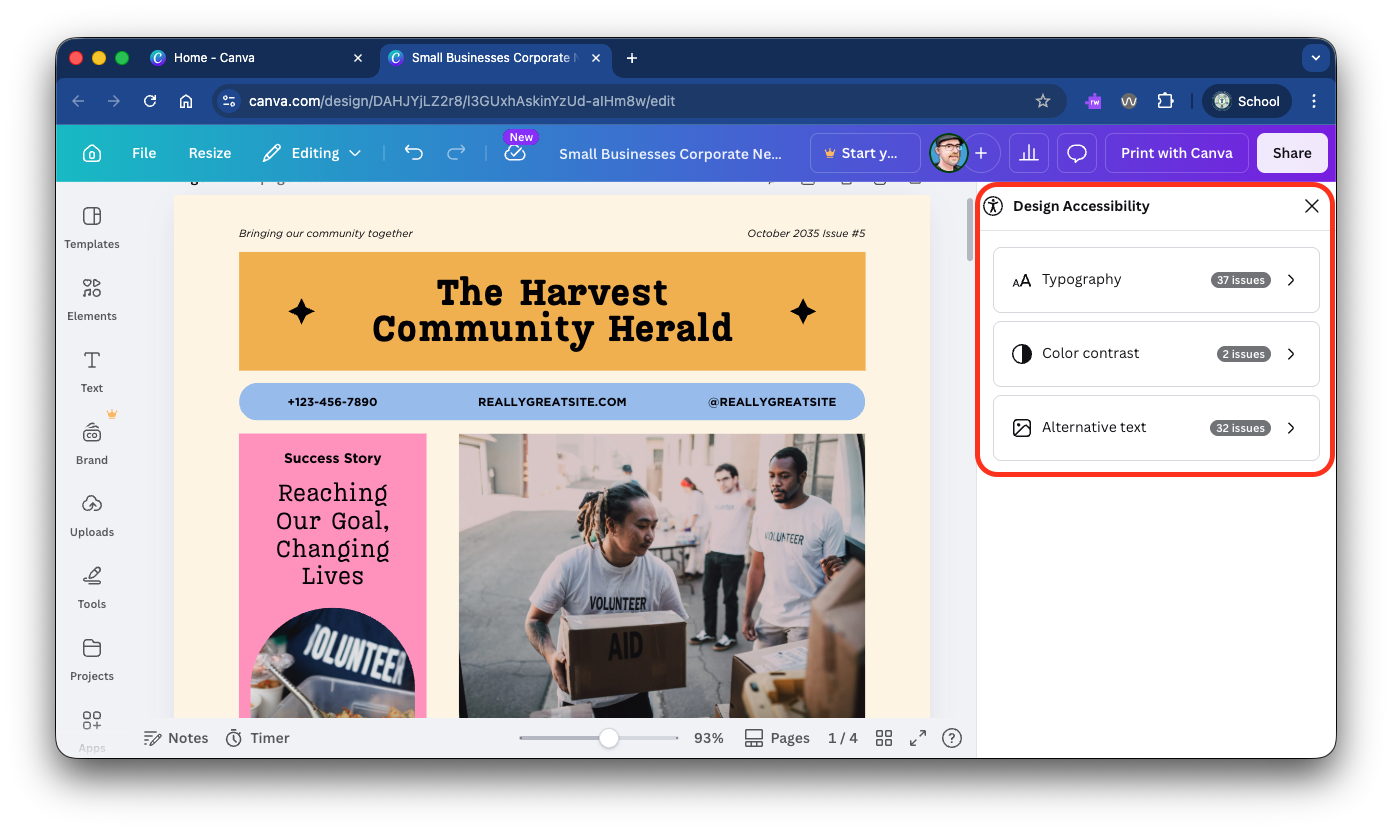Click Print with Canva button
This screenshot has height=832, width=1392.
pyautogui.click(x=1177, y=153)
